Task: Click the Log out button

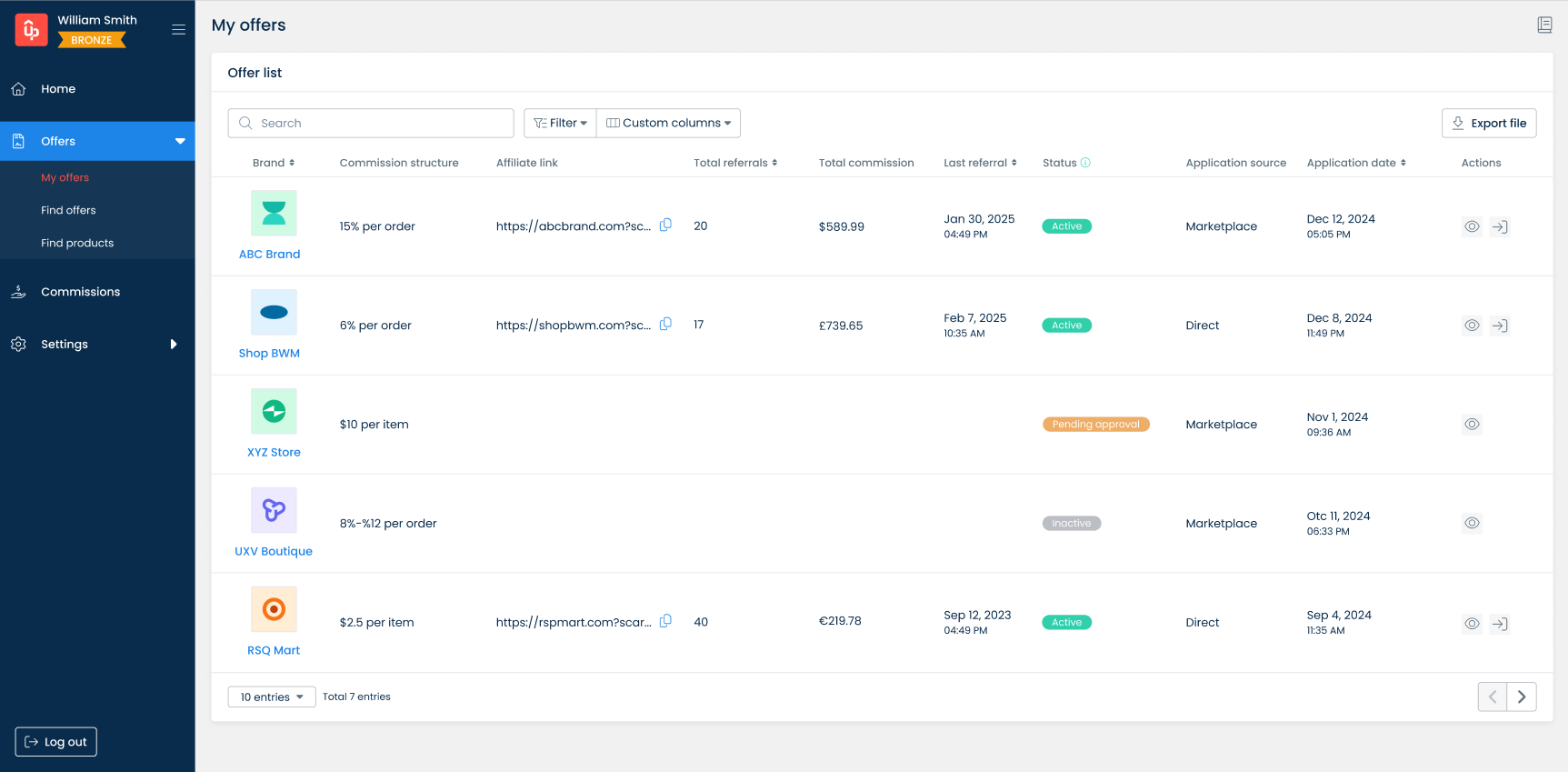Action: point(56,742)
